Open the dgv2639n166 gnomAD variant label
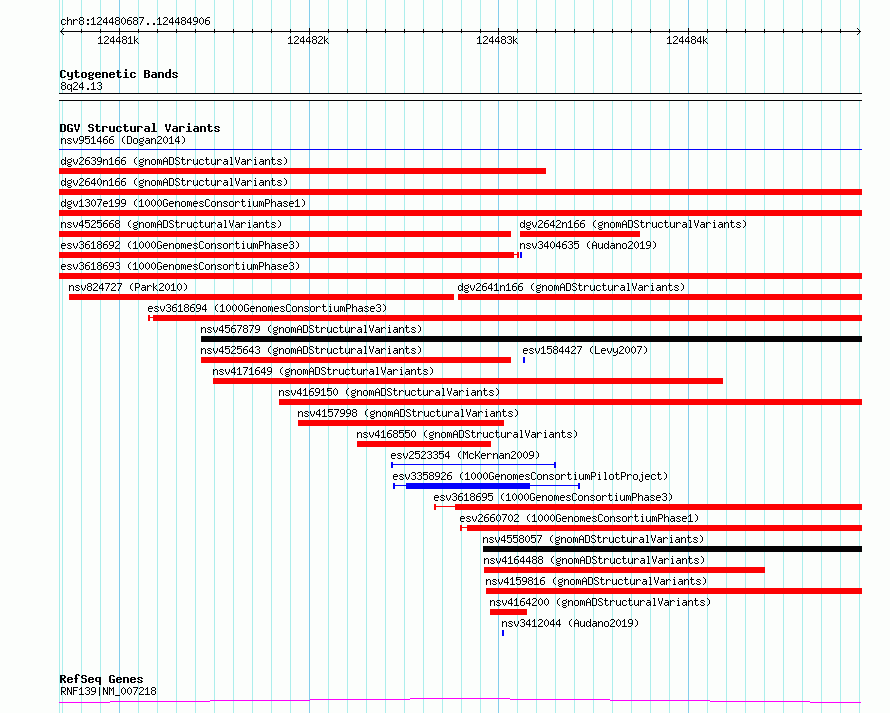This screenshot has height=713, width=890. 174,161
